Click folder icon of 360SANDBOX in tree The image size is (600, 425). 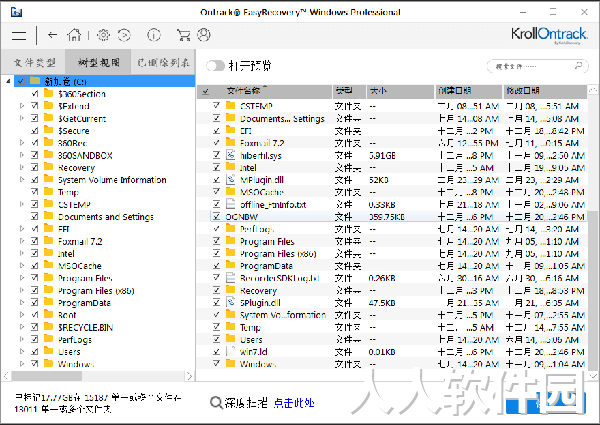point(49,155)
